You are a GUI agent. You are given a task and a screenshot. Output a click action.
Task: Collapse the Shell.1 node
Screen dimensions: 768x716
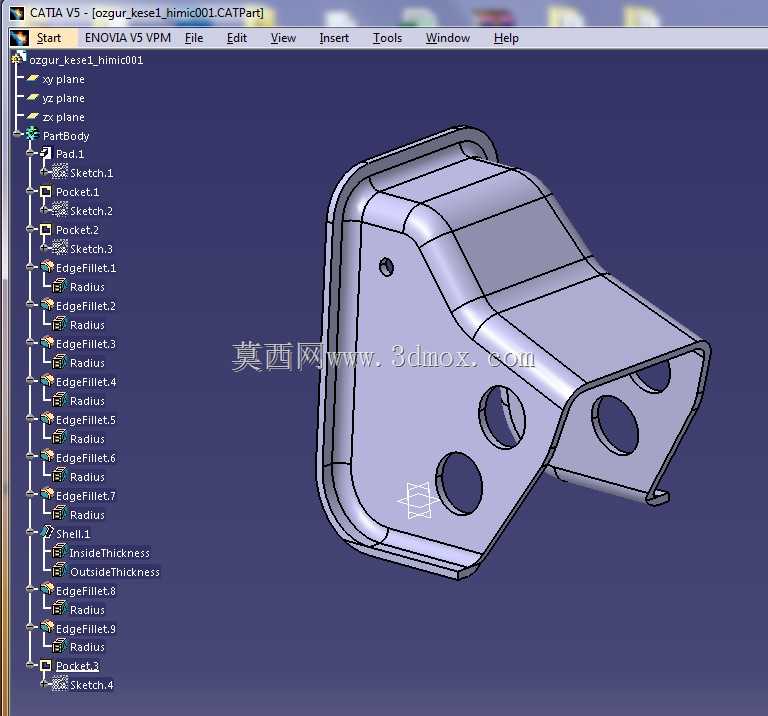tap(31, 533)
